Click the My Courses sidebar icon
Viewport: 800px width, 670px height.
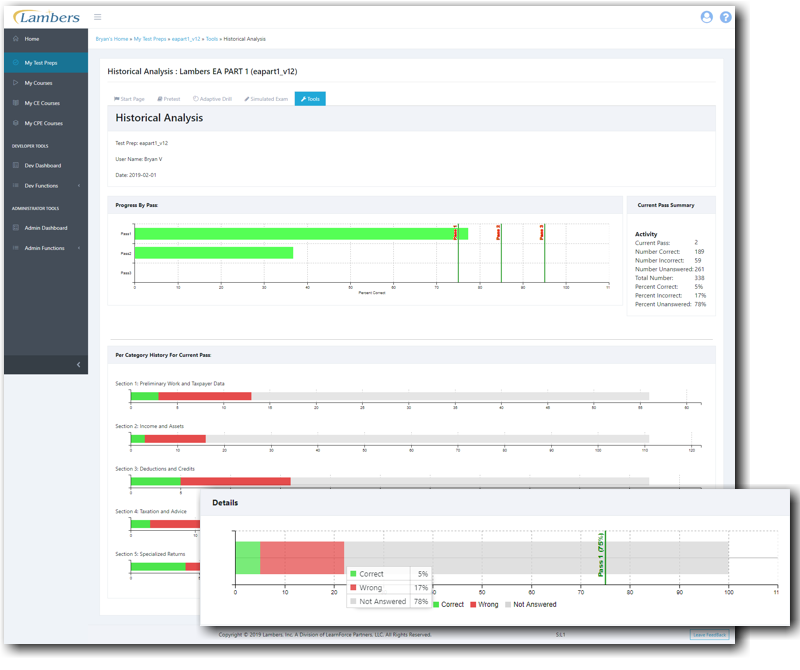tap(16, 83)
